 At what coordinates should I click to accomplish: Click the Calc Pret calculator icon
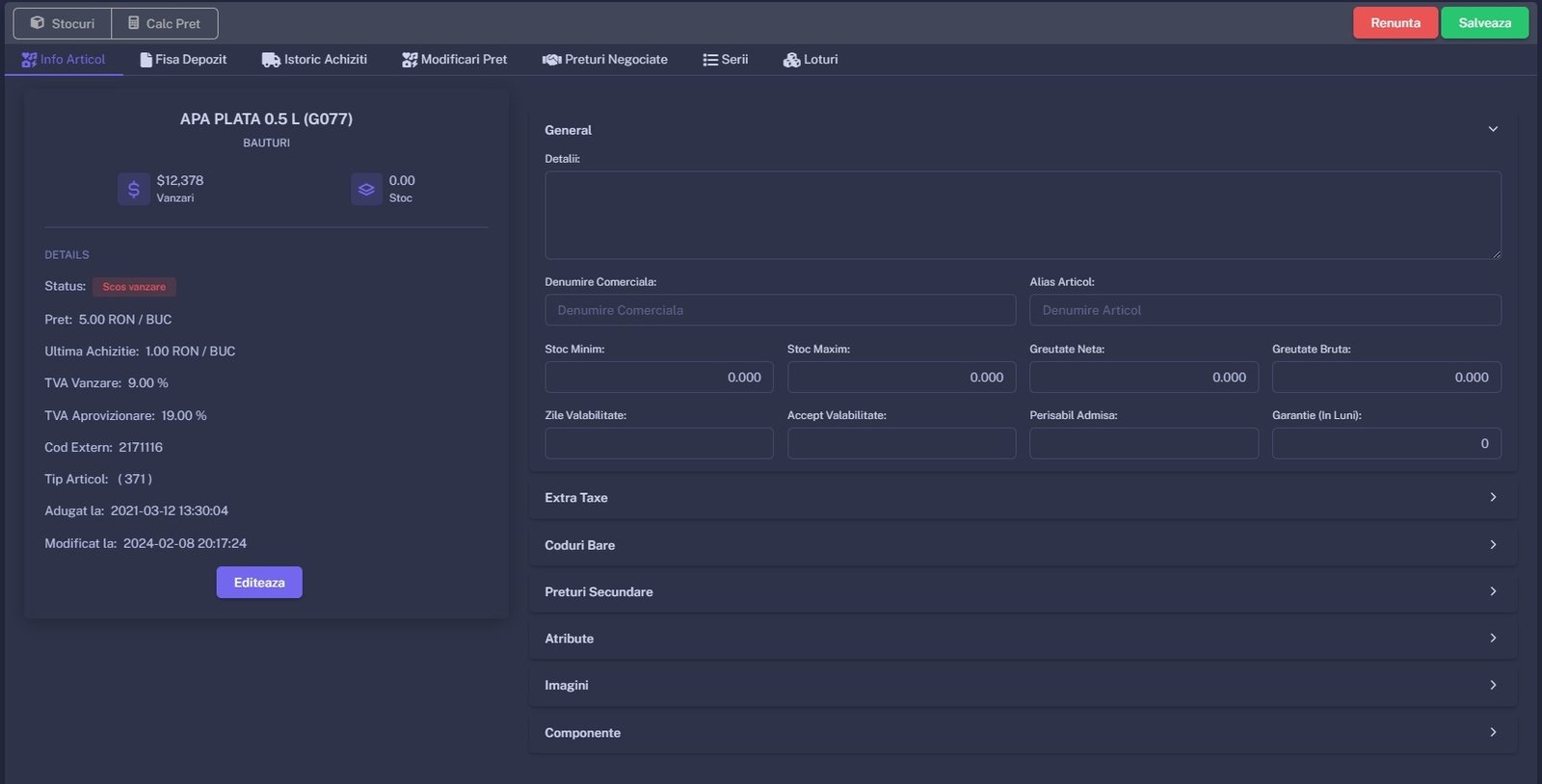pos(134,22)
